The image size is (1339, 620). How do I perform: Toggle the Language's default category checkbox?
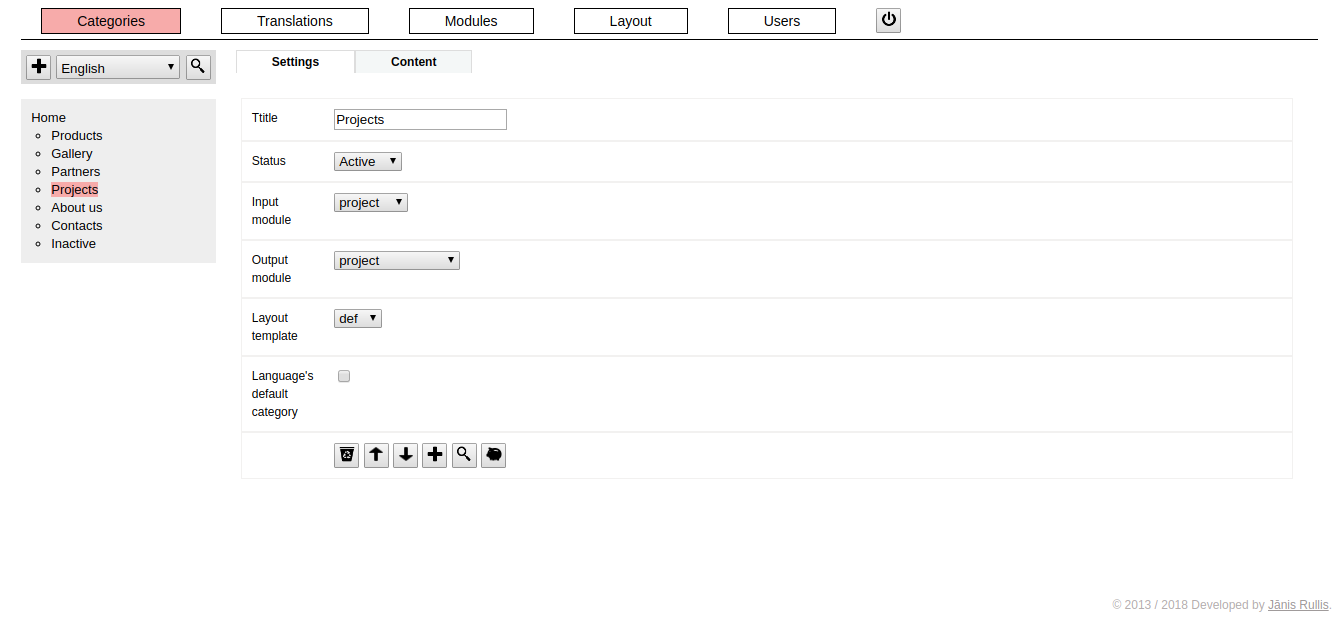pos(344,376)
